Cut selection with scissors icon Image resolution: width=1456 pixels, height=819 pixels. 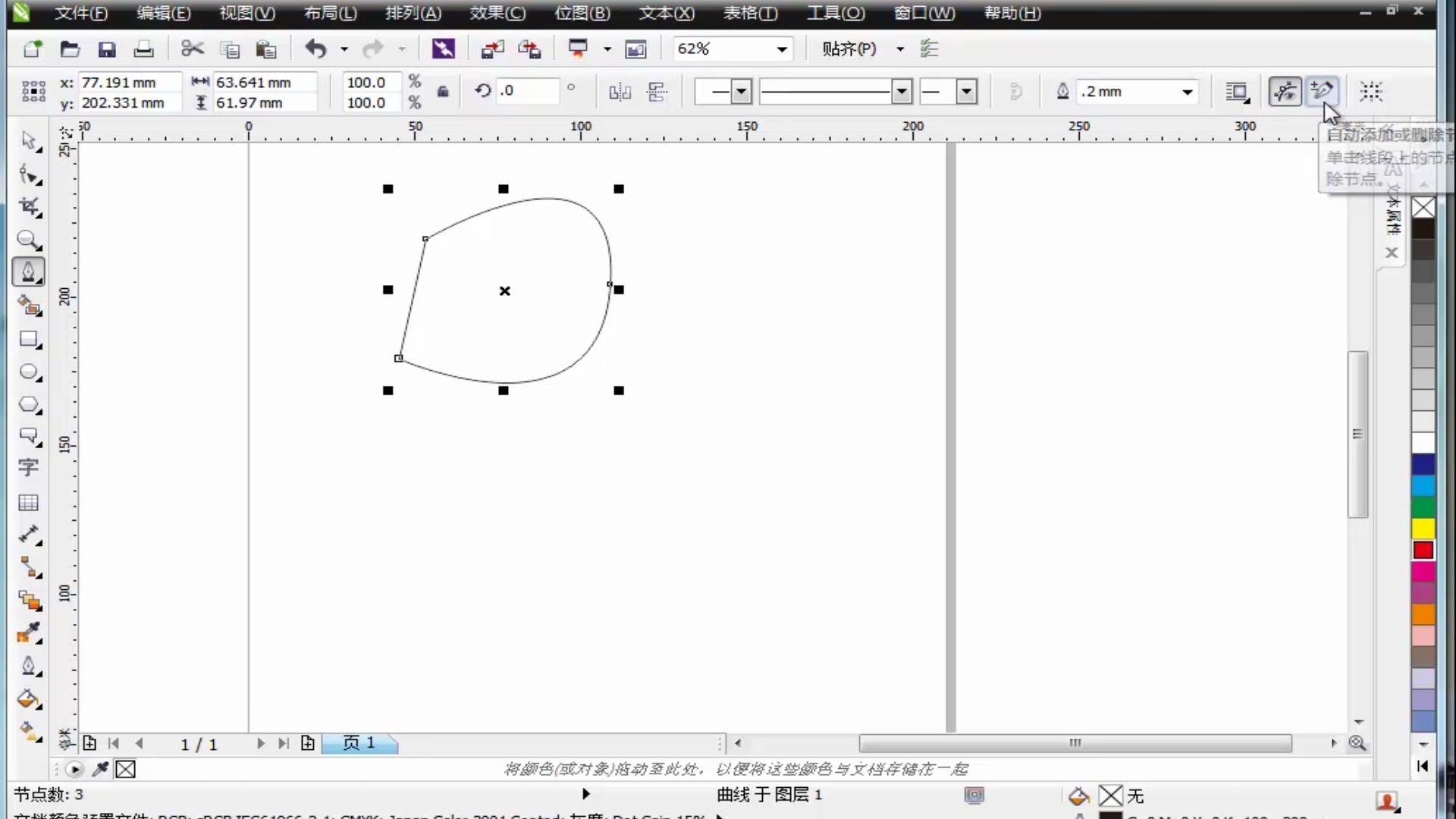193,49
